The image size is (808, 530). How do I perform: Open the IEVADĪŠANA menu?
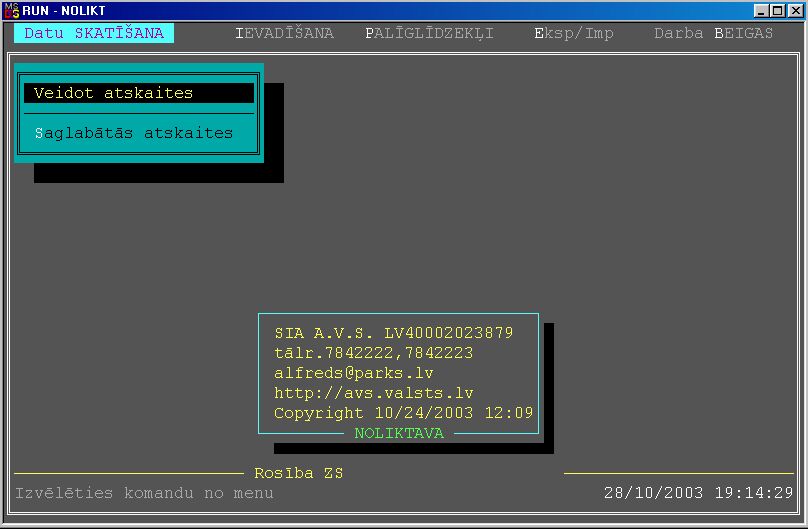(x=284, y=33)
